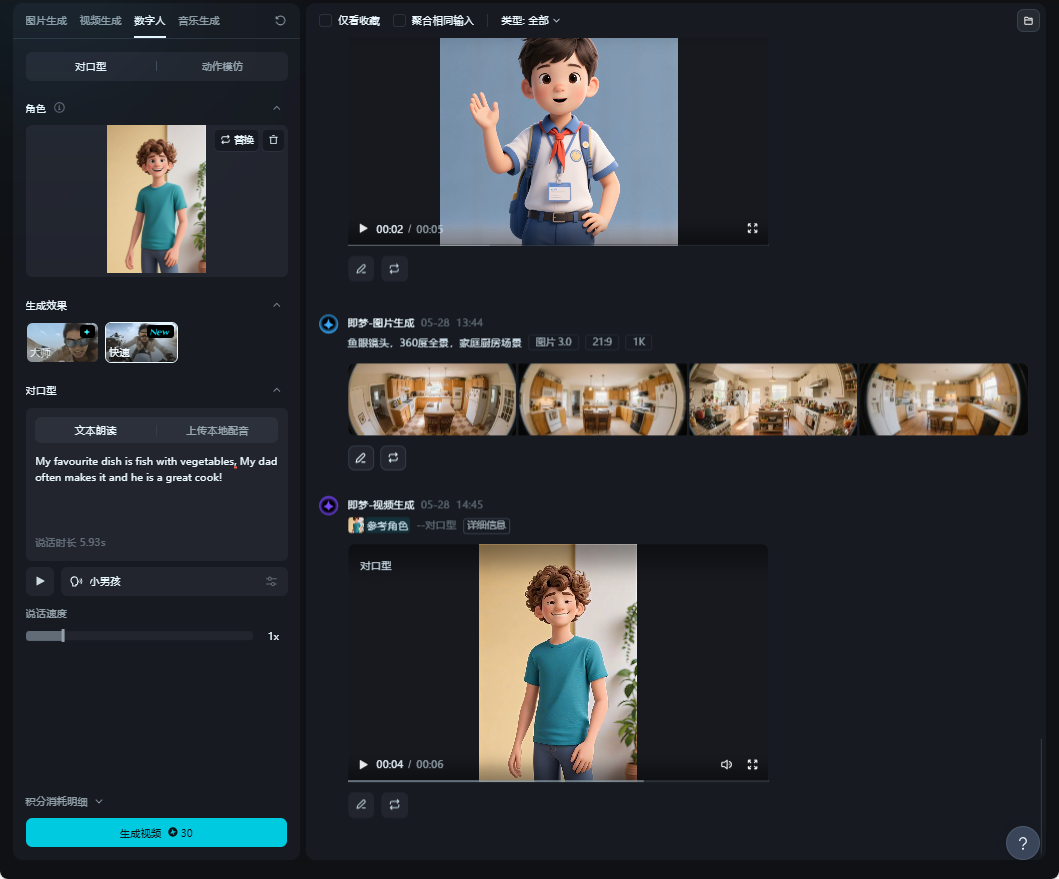Open voice settings with the sliders icon

coord(271,581)
